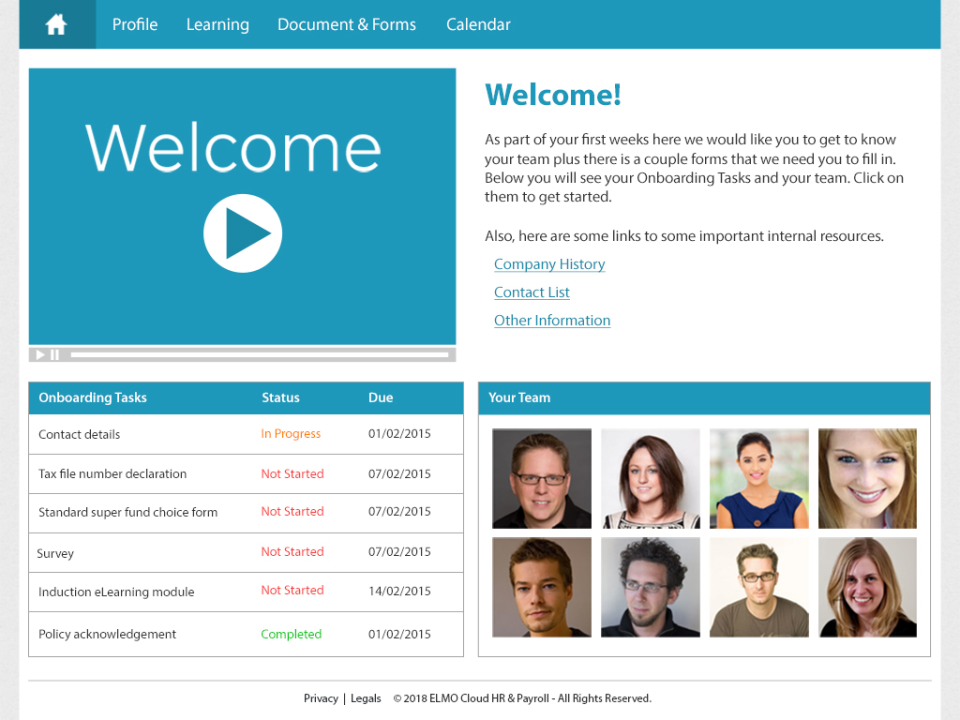Open the Contact List link
This screenshot has width=960, height=720.
pos(531,292)
